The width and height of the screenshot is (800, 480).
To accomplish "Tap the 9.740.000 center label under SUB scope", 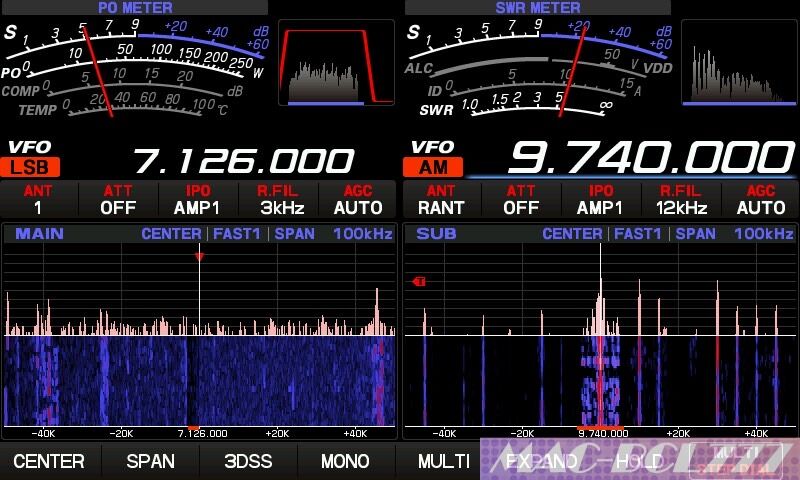I will point(603,434).
